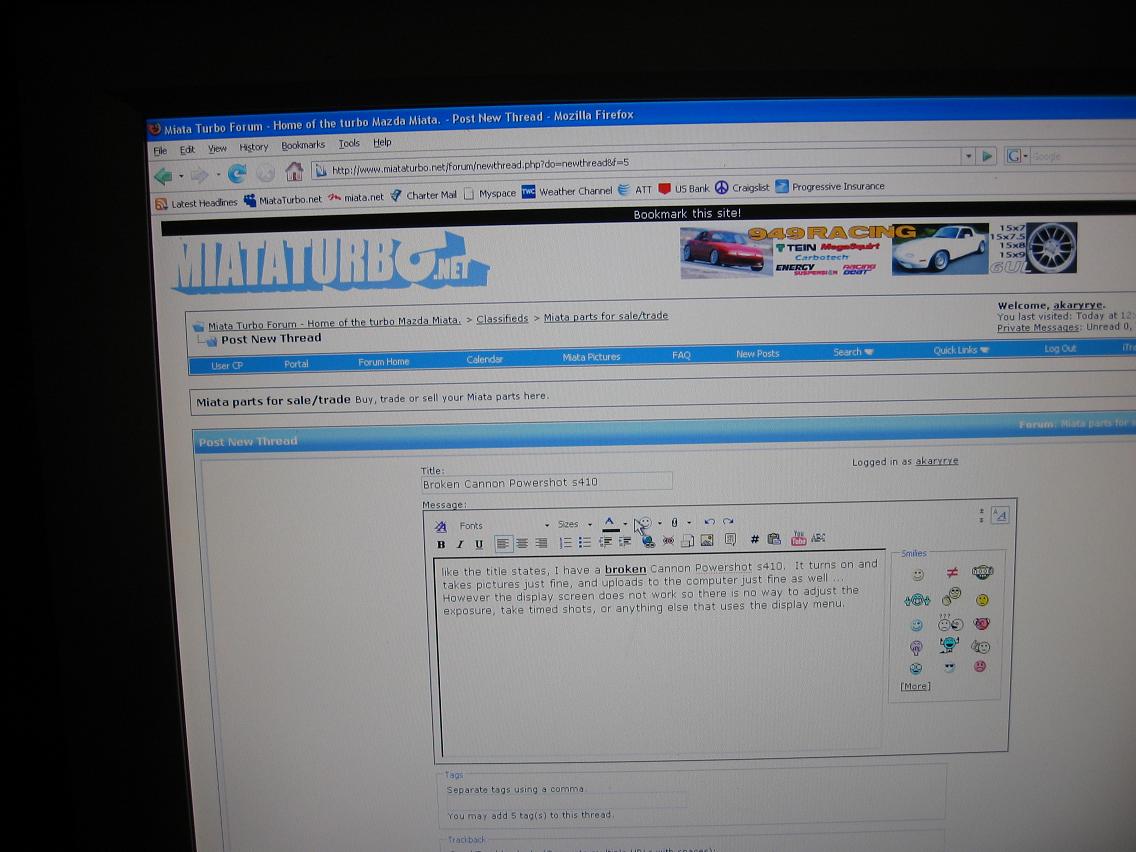Toggle underline formatting in the editor
The image size is (1136, 852).
[478, 545]
